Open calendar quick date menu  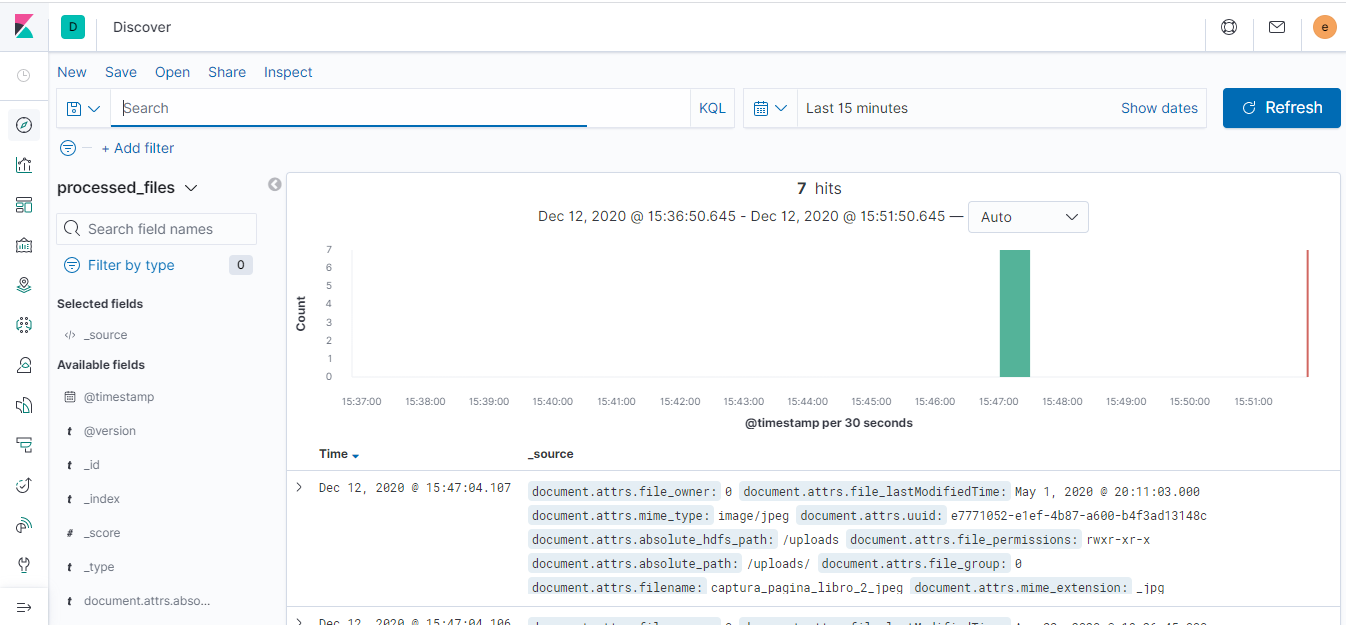pyautogui.click(x=770, y=108)
